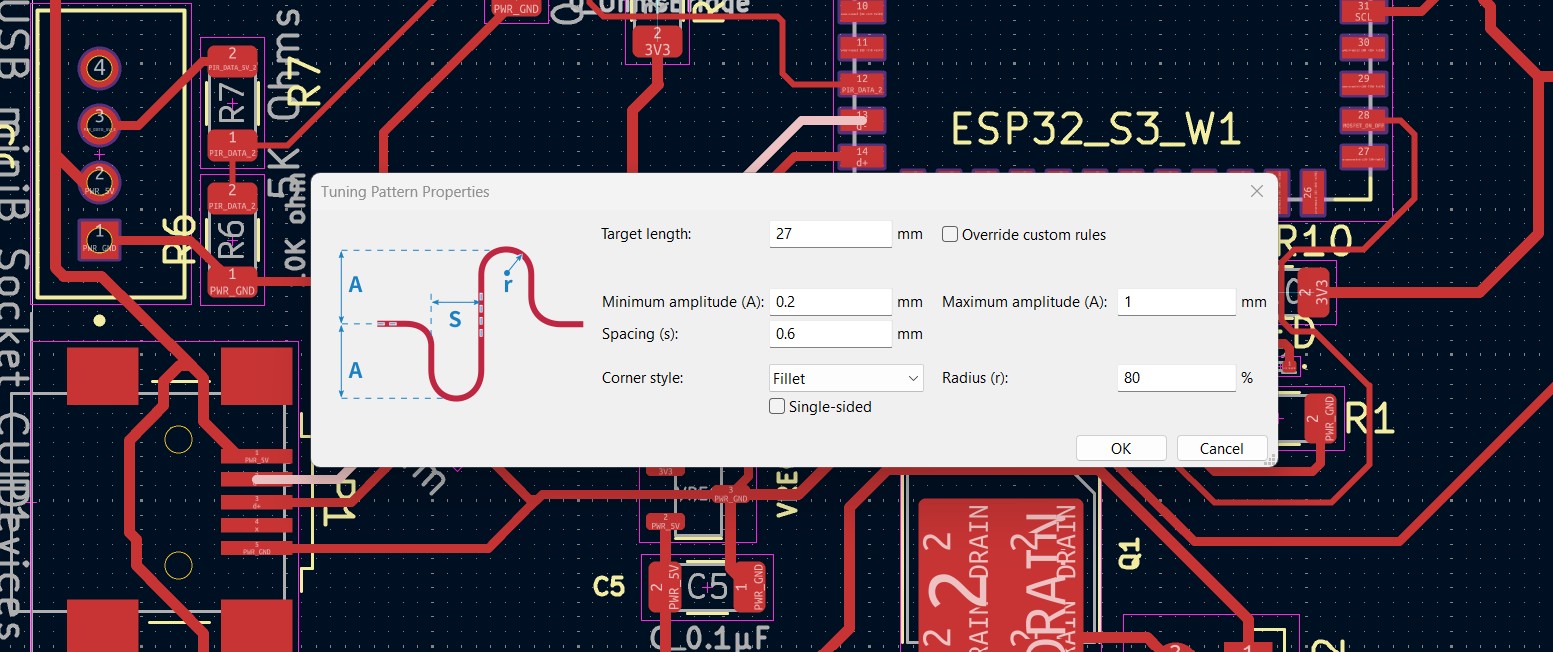Select R1 pad 2 PWR_GND
The height and width of the screenshot is (652, 1553).
coord(1320,417)
